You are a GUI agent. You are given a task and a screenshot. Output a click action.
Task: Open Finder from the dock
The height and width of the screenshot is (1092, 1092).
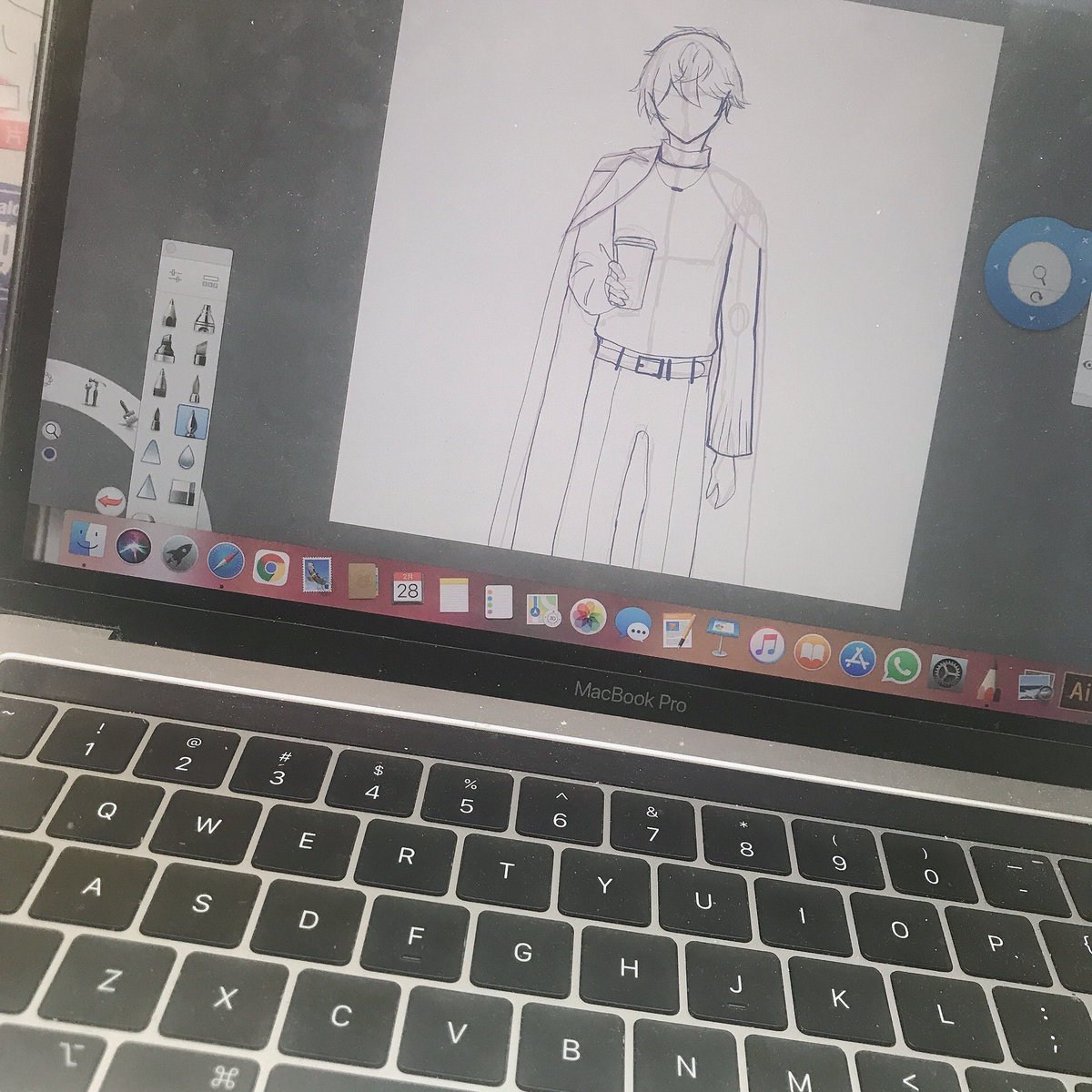[x=88, y=540]
